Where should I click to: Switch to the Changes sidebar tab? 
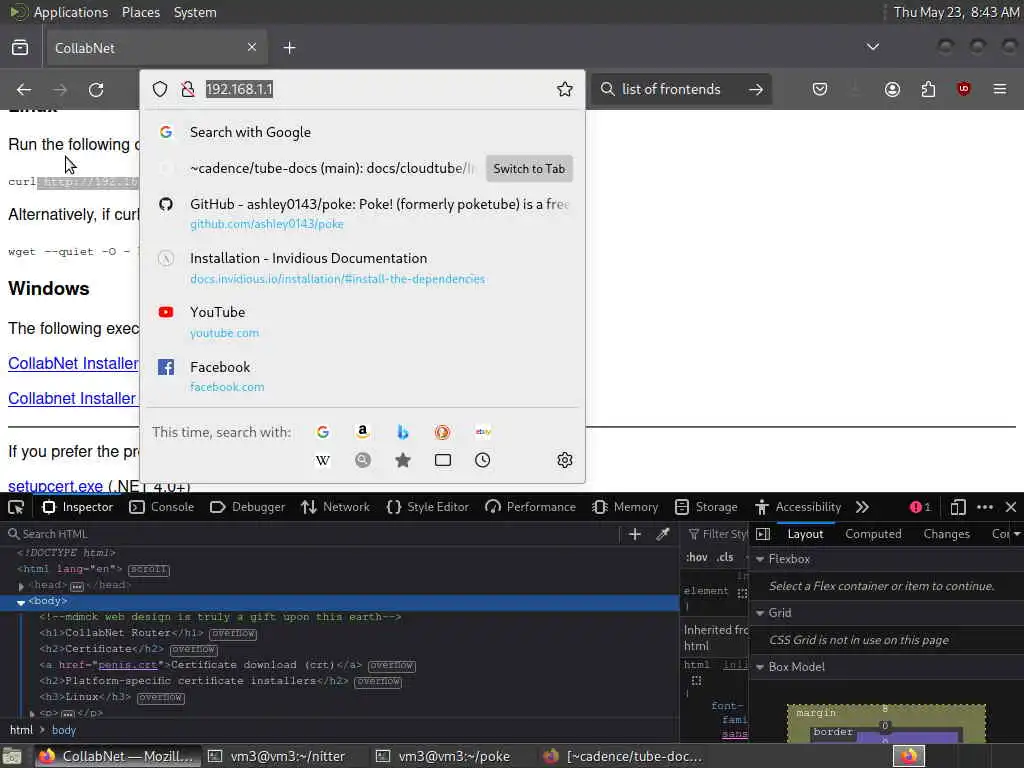click(x=946, y=534)
